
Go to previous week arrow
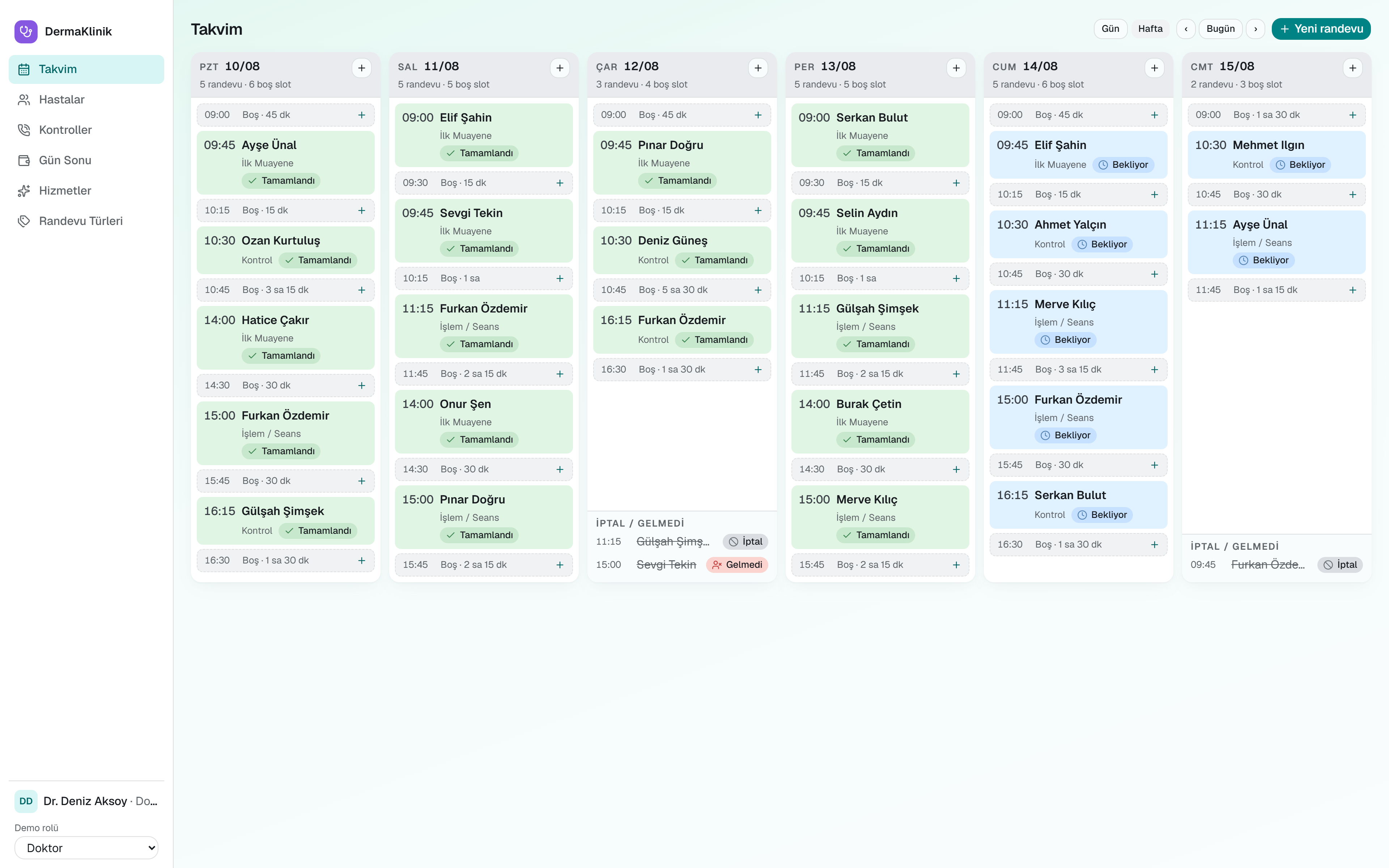[x=1186, y=29]
